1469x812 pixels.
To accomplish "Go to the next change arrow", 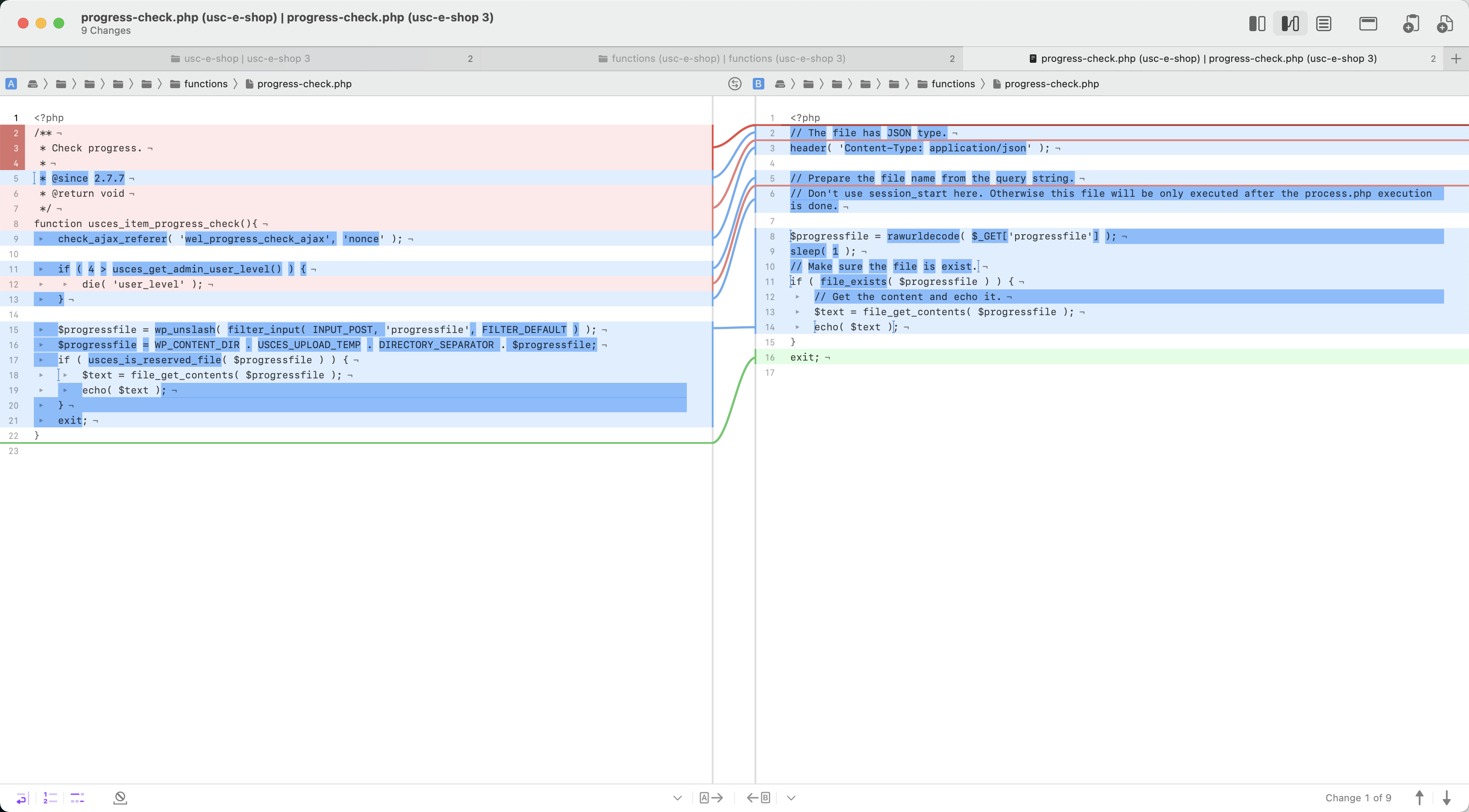I will tap(1446, 798).
